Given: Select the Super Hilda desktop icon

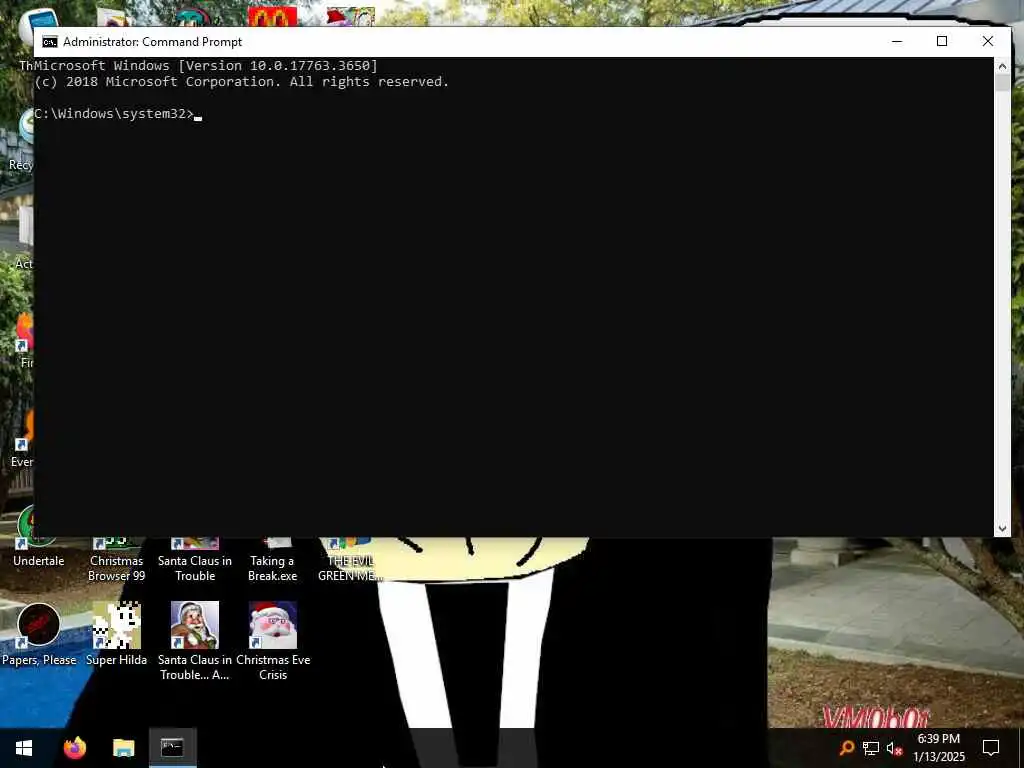Looking at the screenshot, I should (x=116, y=633).
